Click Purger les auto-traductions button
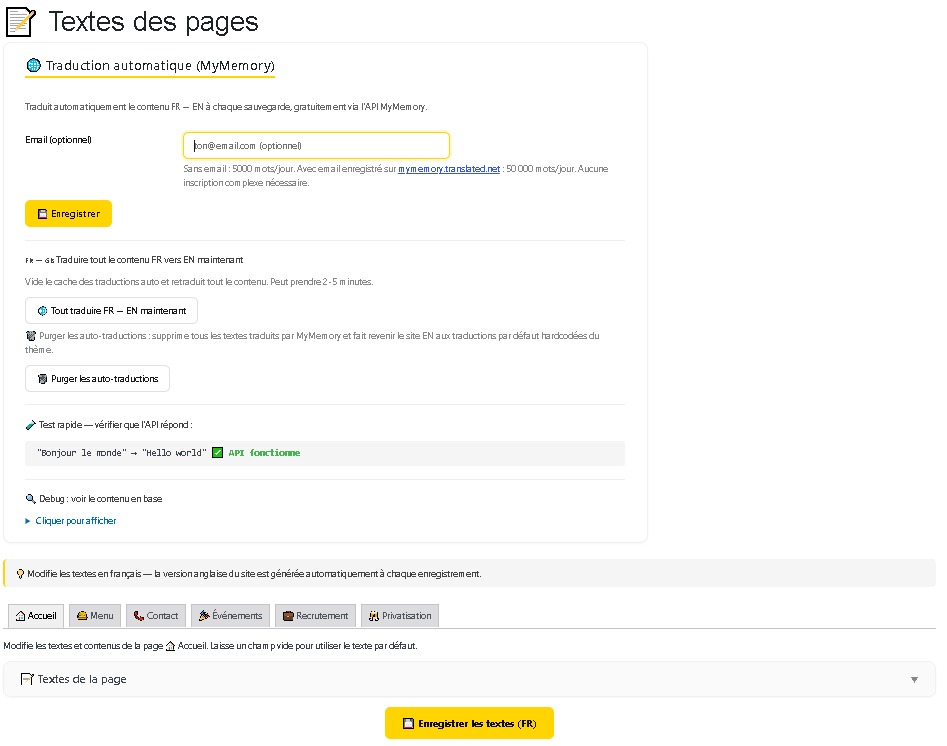The height and width of the screenshot is (746, 947). tap(97, 379)
